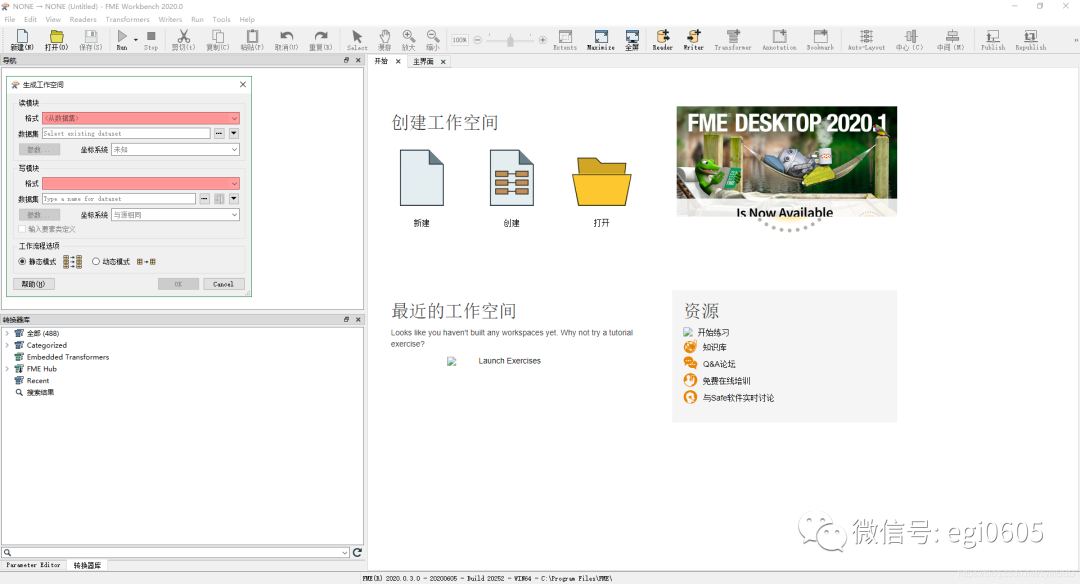Open the Readers menu
The height and width of the screenshot is (584, 1080).
83,19
